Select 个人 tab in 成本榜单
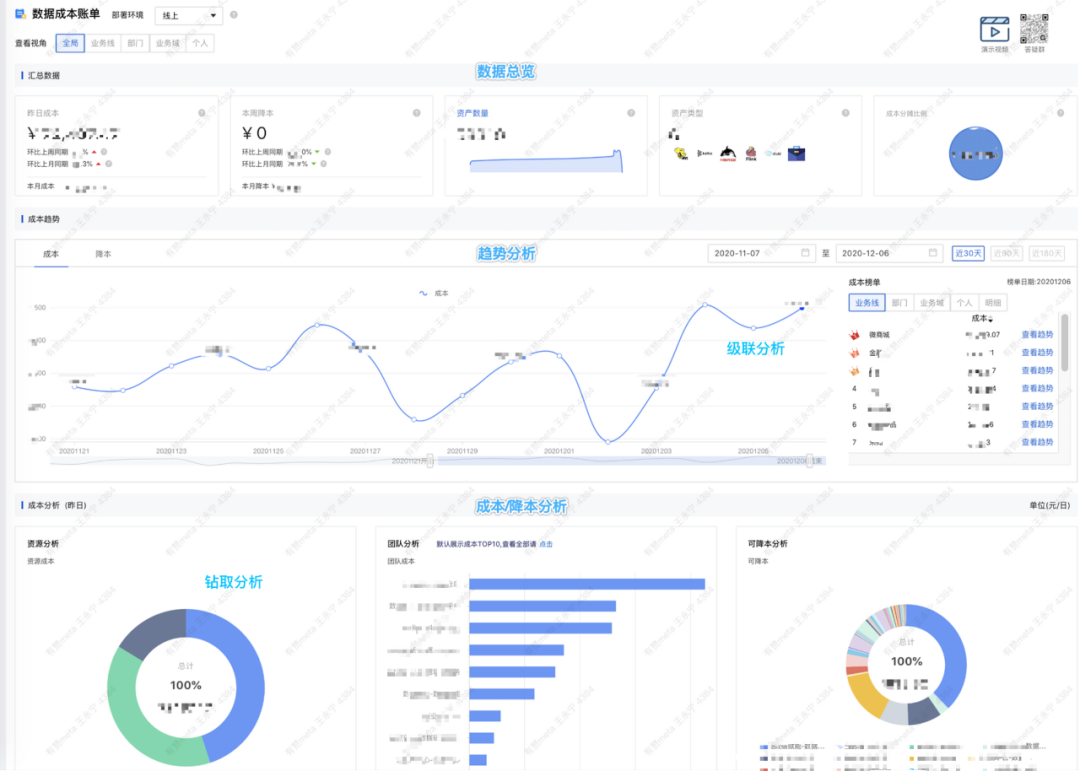The height and width of the screenshot is (771, 1080). (x=964, y=303)
